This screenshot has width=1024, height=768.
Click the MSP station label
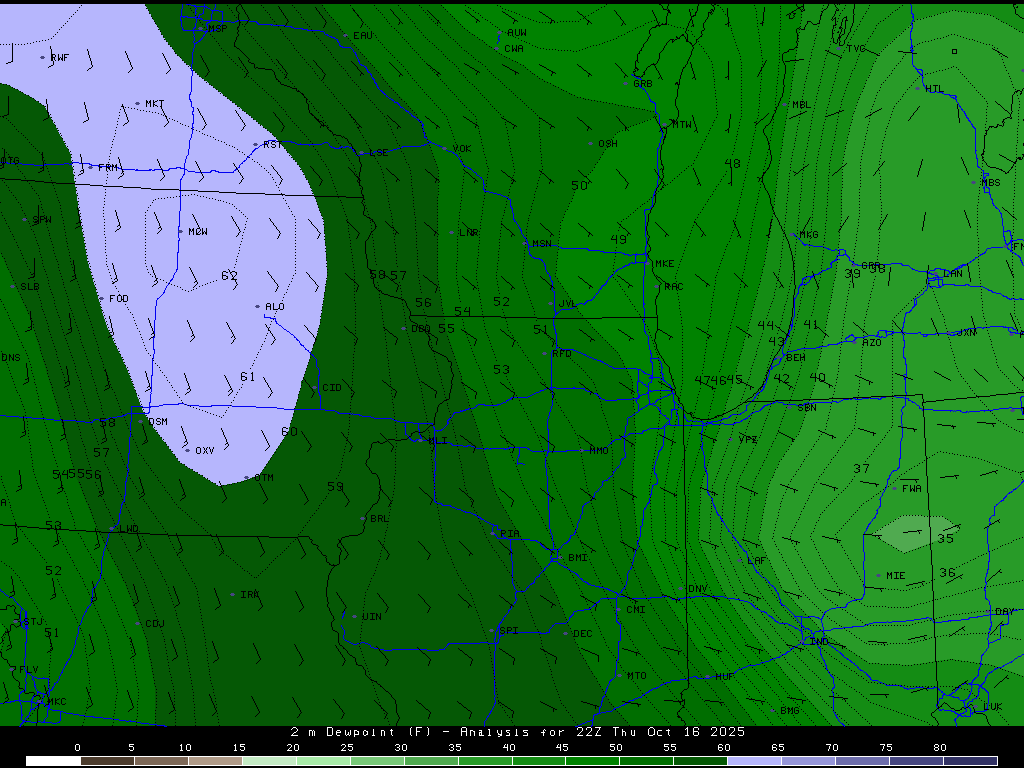[x=218, y=29]
